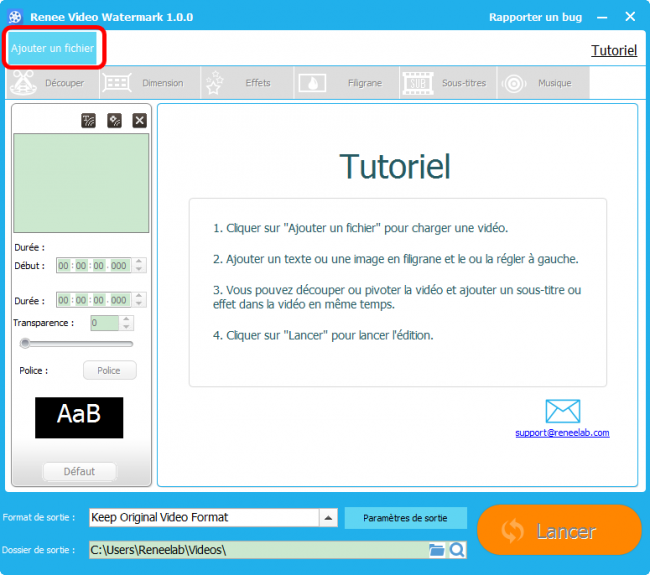Select the Découper tool
The image size is (650, 575).
point(53,83)
